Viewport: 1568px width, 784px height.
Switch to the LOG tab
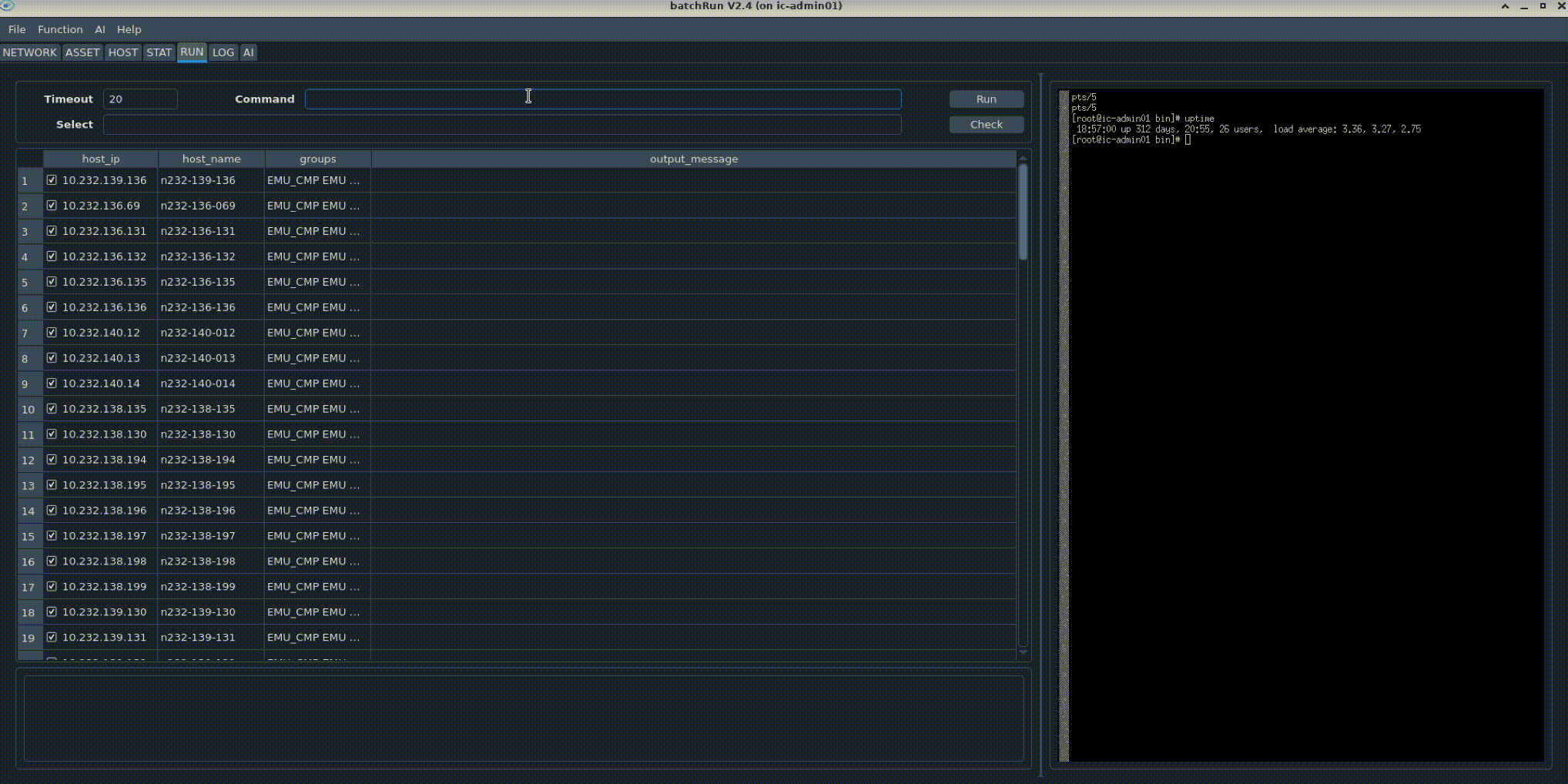[x=223, y=52]
